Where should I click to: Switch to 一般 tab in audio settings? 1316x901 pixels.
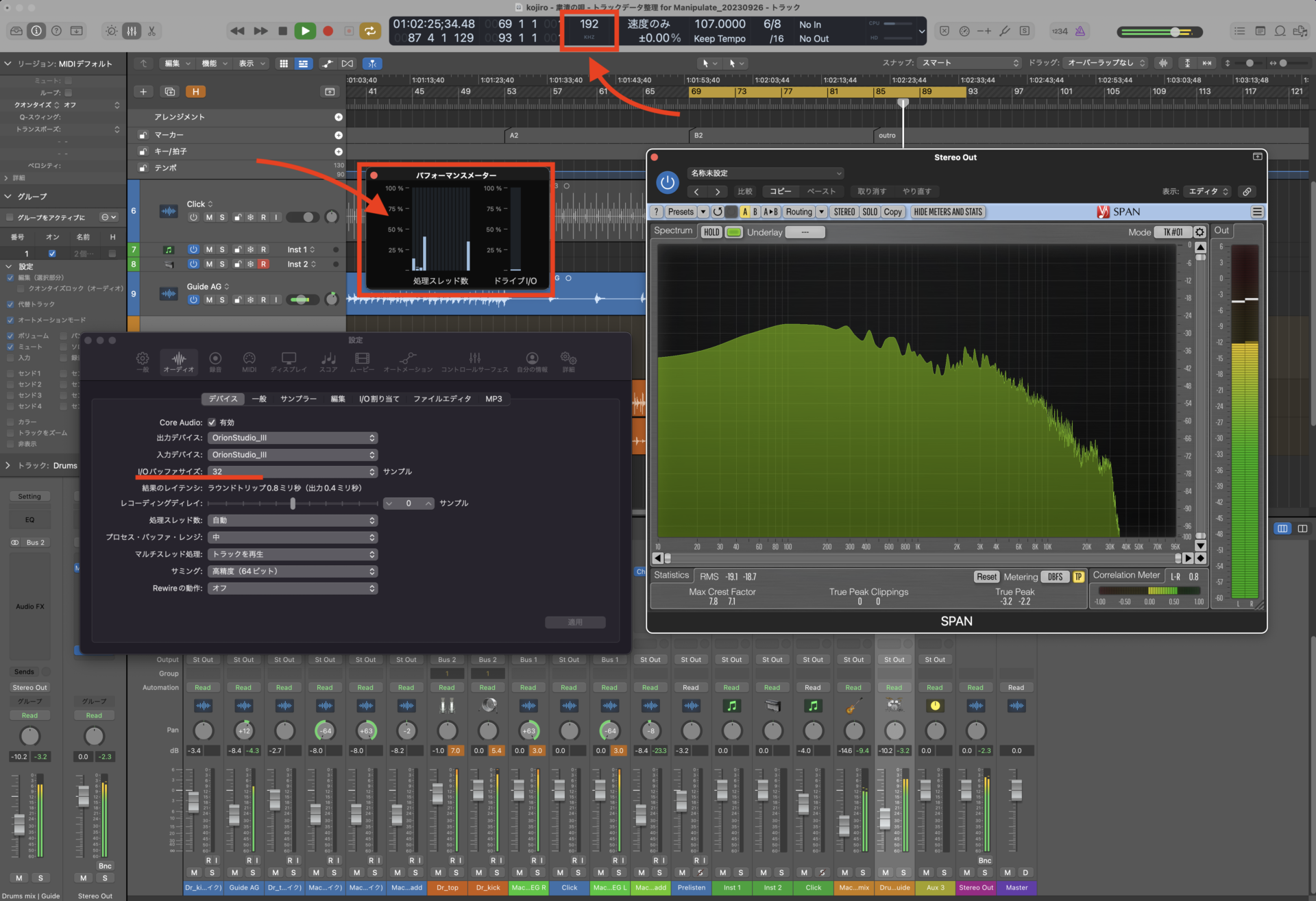point(259,399)
